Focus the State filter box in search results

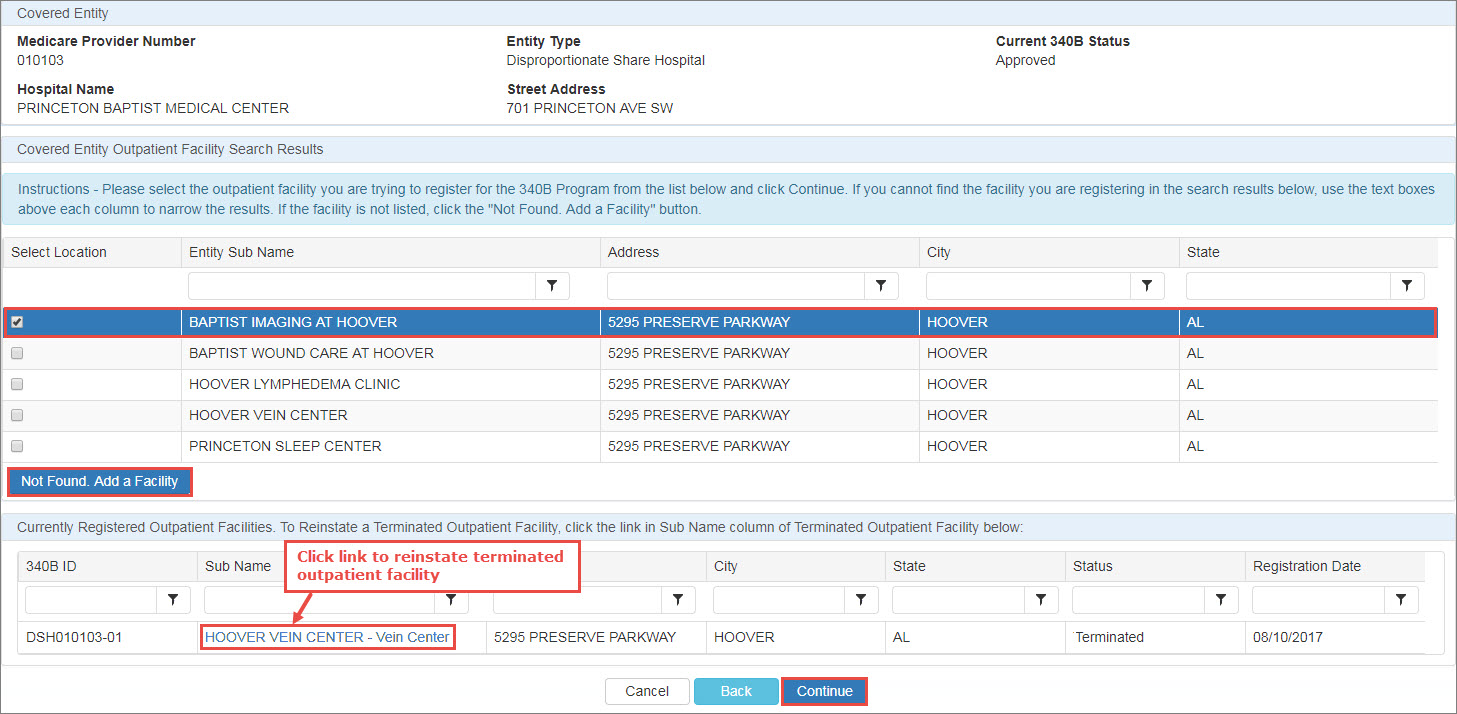[1288, 286]
